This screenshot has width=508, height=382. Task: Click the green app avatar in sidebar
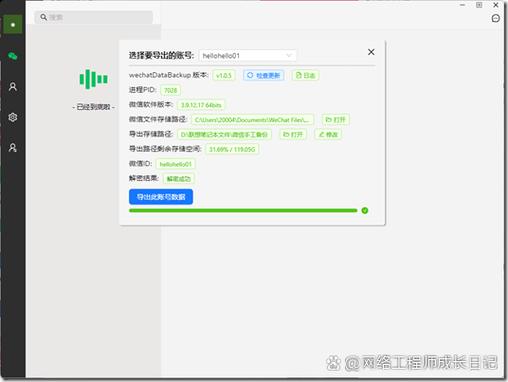(13, 24)
